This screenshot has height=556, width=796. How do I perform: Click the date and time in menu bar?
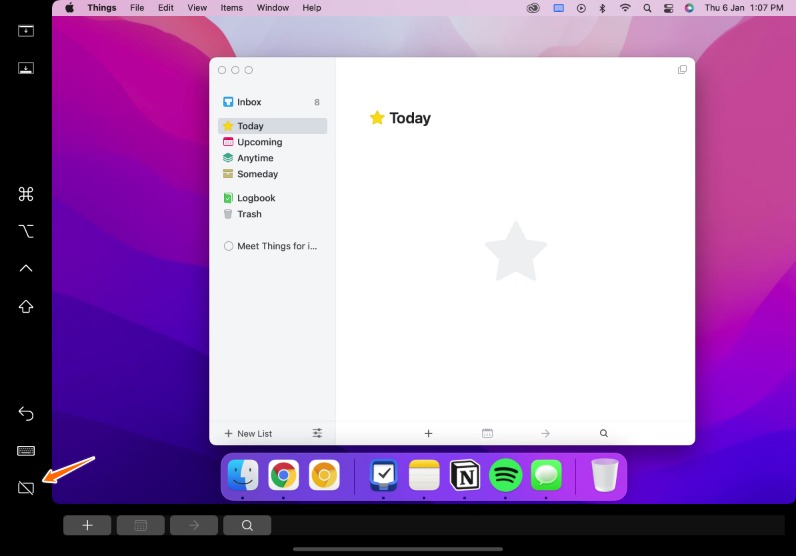click(744, 8)
